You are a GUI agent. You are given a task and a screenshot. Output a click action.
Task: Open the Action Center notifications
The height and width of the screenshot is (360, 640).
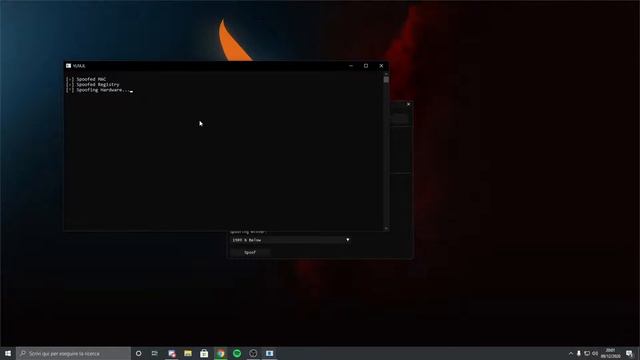click(x=629, y=353)
